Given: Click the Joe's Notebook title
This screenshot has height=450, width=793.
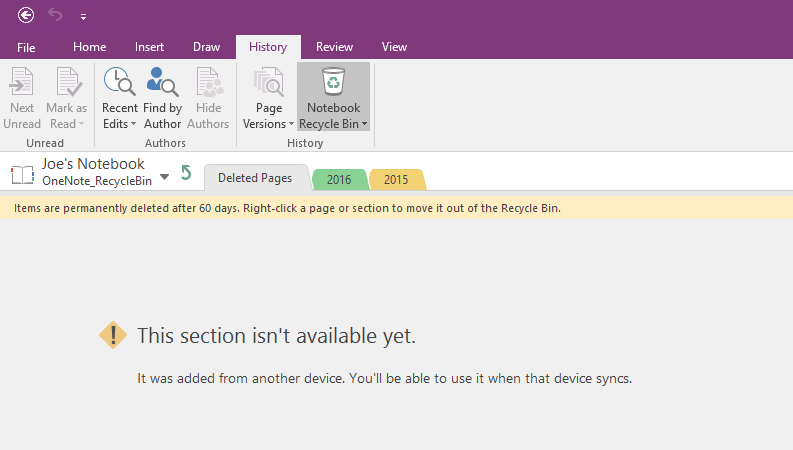Looking at the screenshot, I should tap(93, 164).
